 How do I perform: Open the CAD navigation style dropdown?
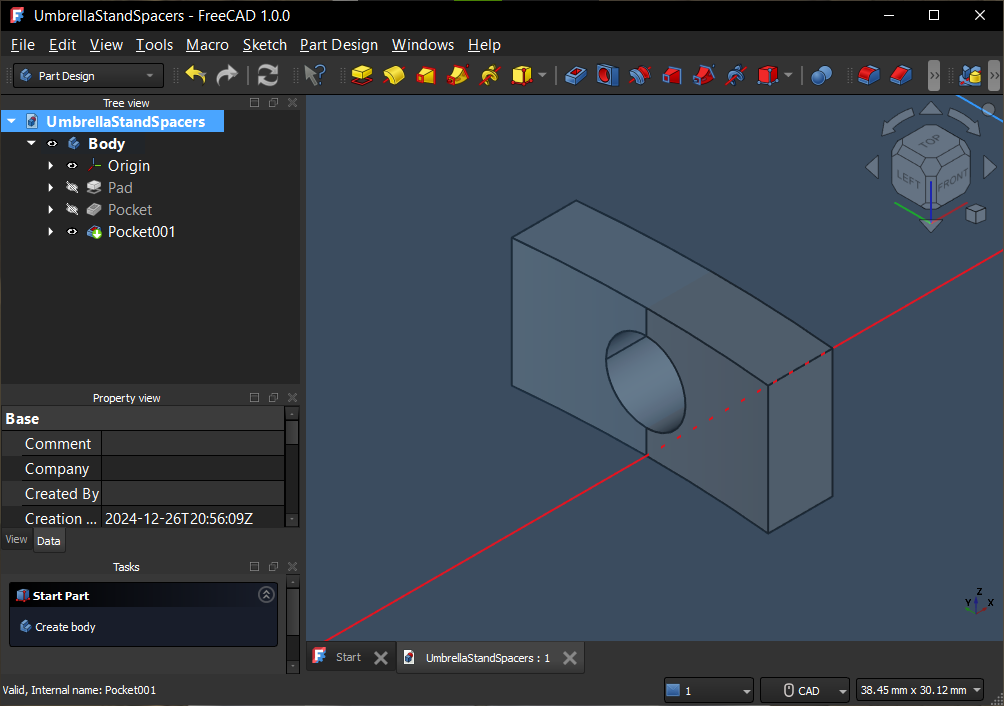coord(805,690)
